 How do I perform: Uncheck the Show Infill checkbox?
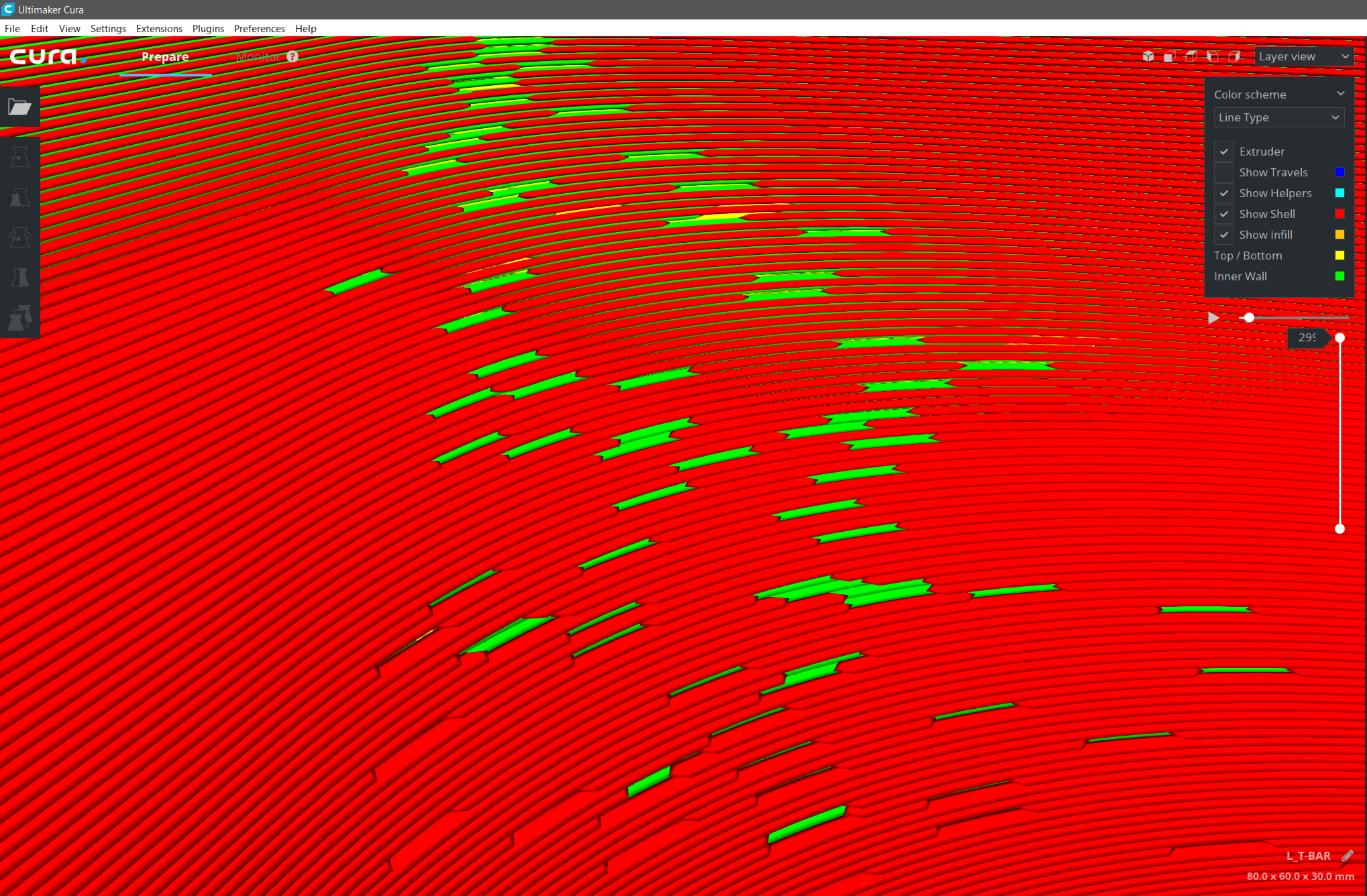tap(1224, 235)
